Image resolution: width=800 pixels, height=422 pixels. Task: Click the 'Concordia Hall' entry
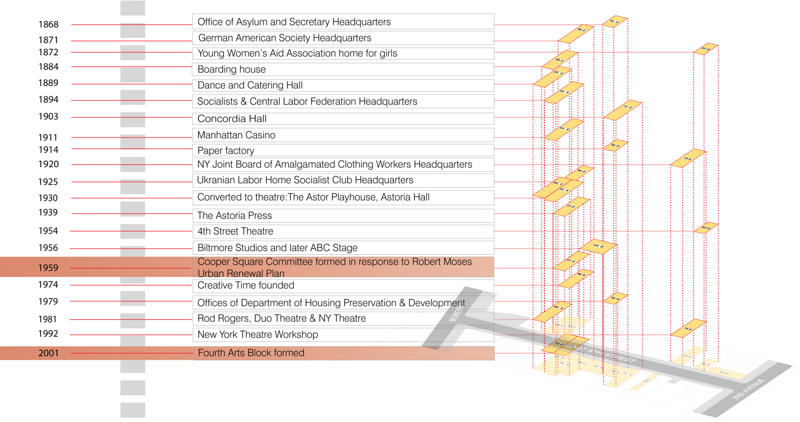pyautogui.click(x=343, y=119)
